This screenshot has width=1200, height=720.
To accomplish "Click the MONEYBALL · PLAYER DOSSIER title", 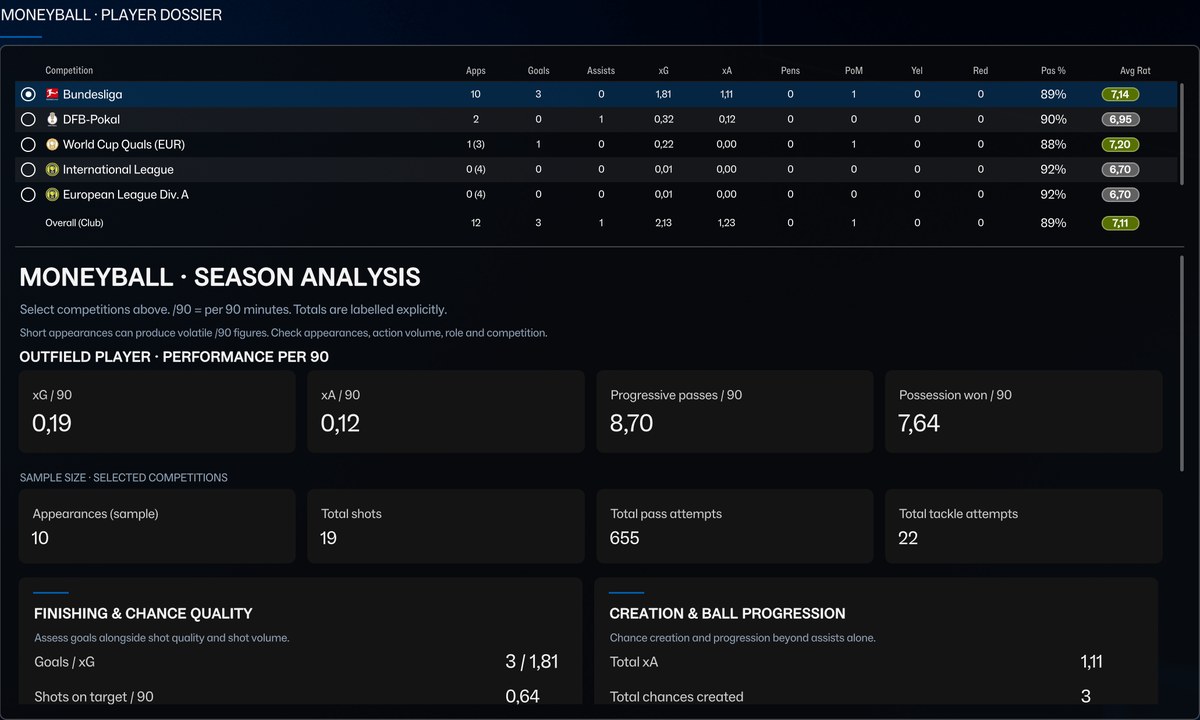I will 111,15.
